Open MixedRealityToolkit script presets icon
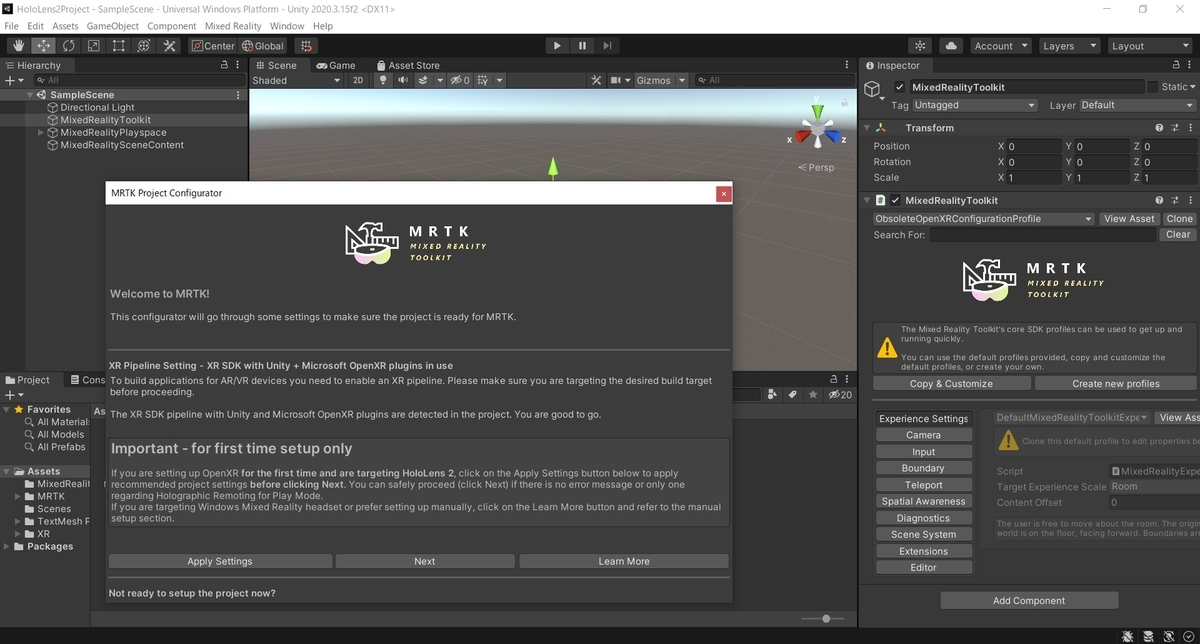Viewport: 1200px width, 644px height. click(1175, 200)
